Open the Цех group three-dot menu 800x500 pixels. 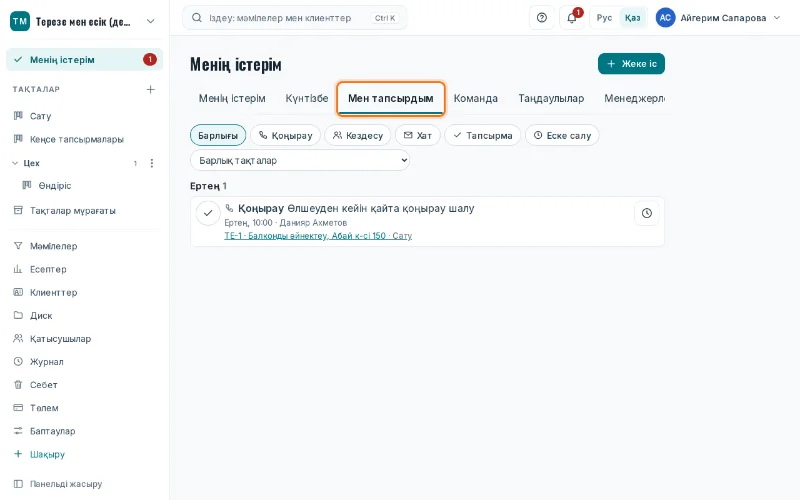click(152, 163)
